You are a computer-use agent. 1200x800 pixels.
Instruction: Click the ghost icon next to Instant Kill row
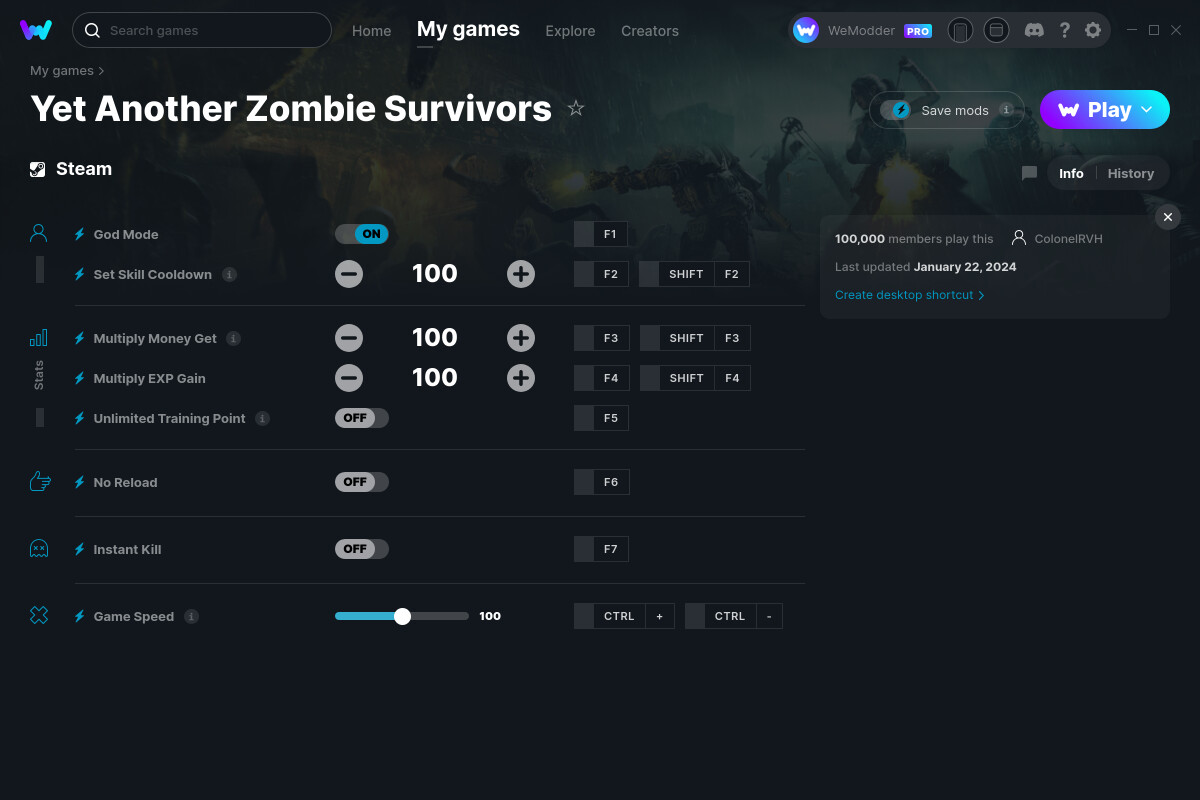point(38,548)
